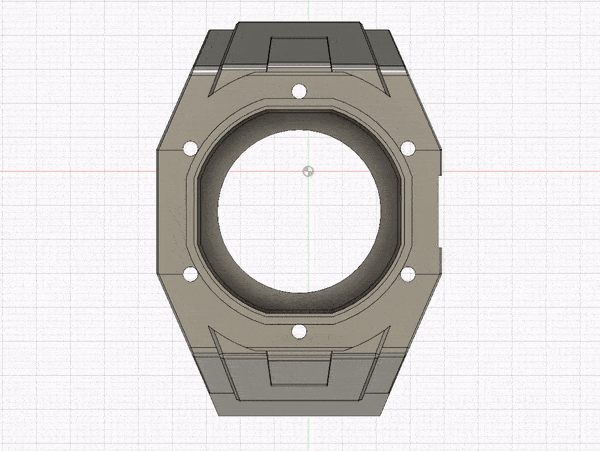Click the origin point marker
This screenshot has height=451, width=600.
point(309,171)
